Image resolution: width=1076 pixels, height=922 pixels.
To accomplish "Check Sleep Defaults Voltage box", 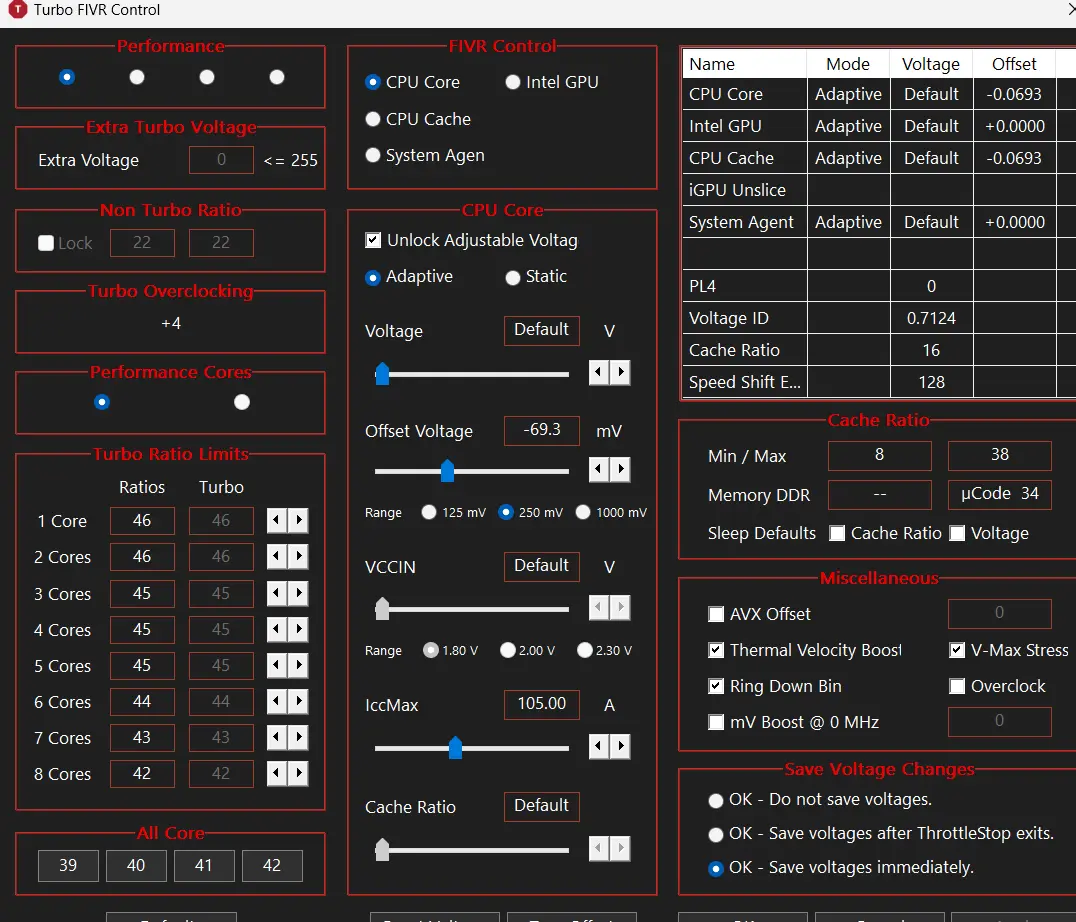I will (x=957, y=533).
